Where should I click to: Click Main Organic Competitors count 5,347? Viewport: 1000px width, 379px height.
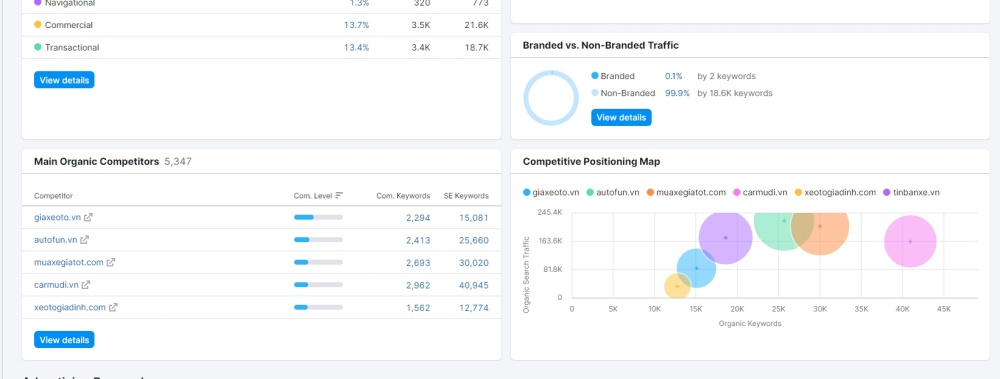coord(178,162)
